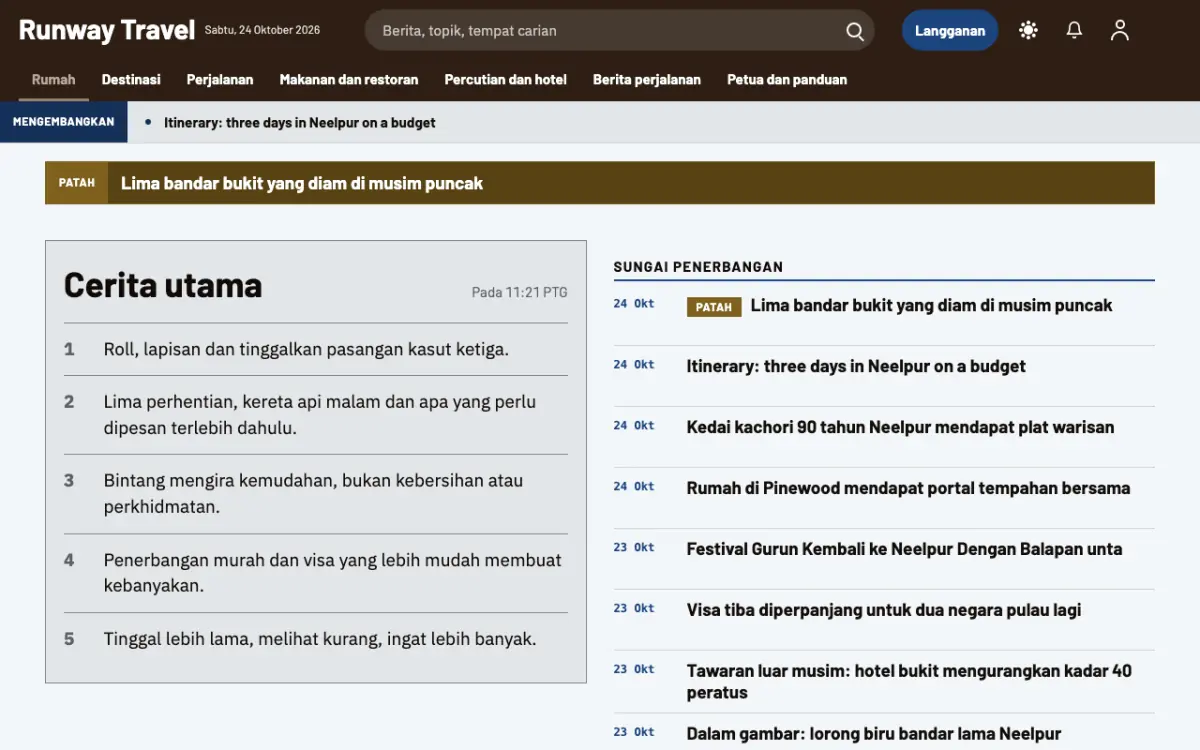Viewport: 1200px width, 750px height.
Task: Click the Pada 11:21 PTG timestamp
Action: point(519,293)
